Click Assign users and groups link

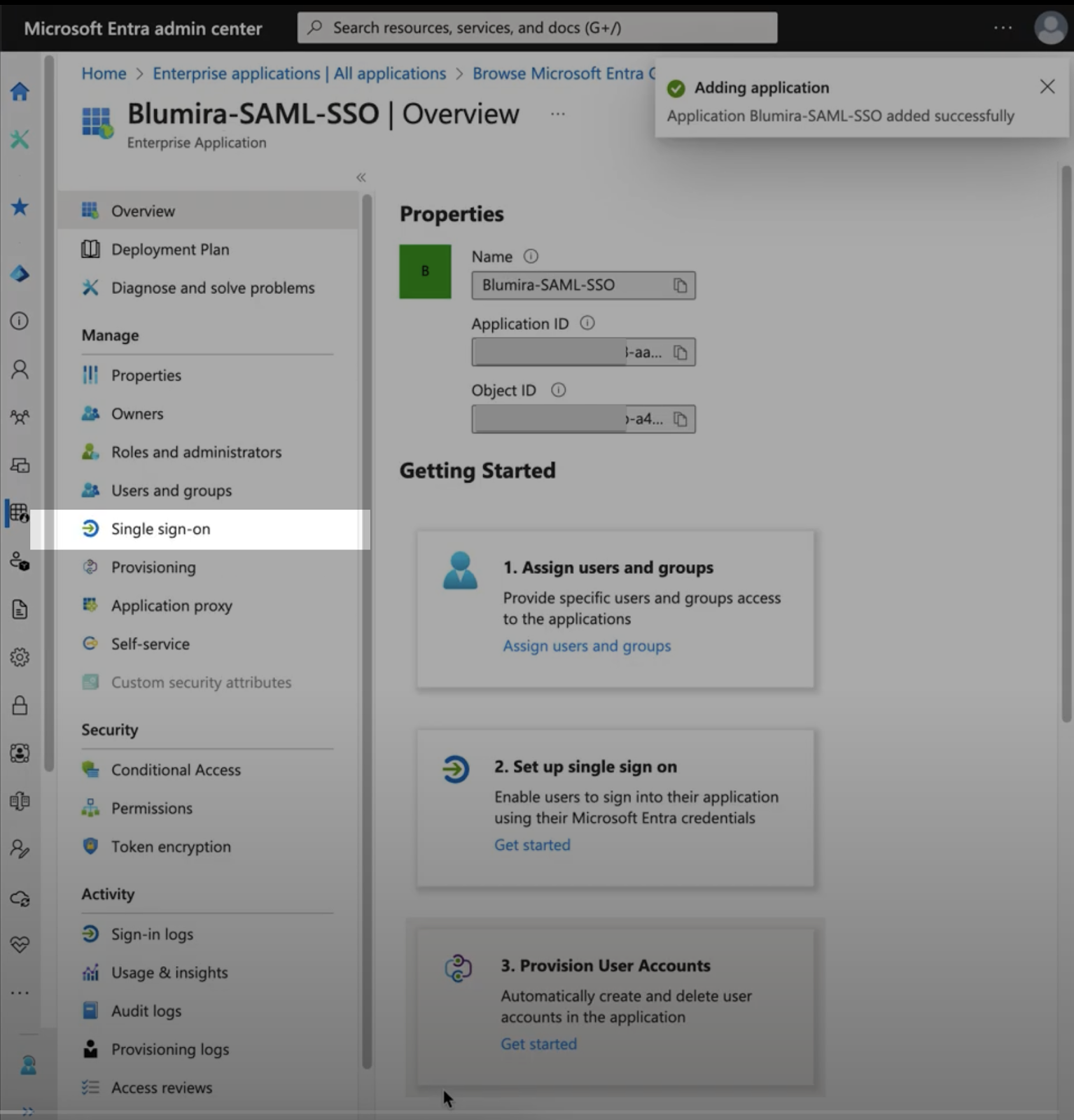587,646
